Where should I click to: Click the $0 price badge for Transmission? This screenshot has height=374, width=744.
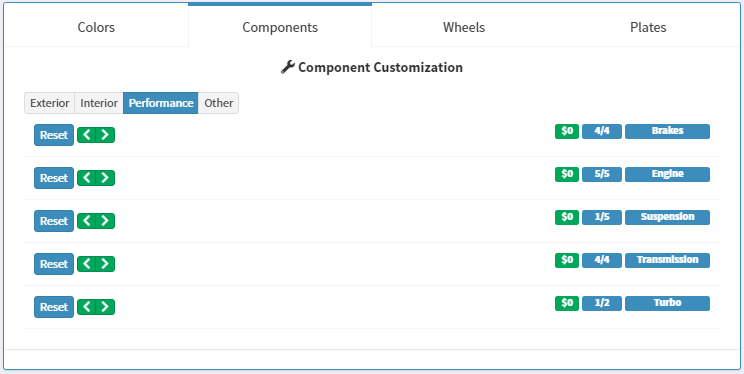coord(567,261)
